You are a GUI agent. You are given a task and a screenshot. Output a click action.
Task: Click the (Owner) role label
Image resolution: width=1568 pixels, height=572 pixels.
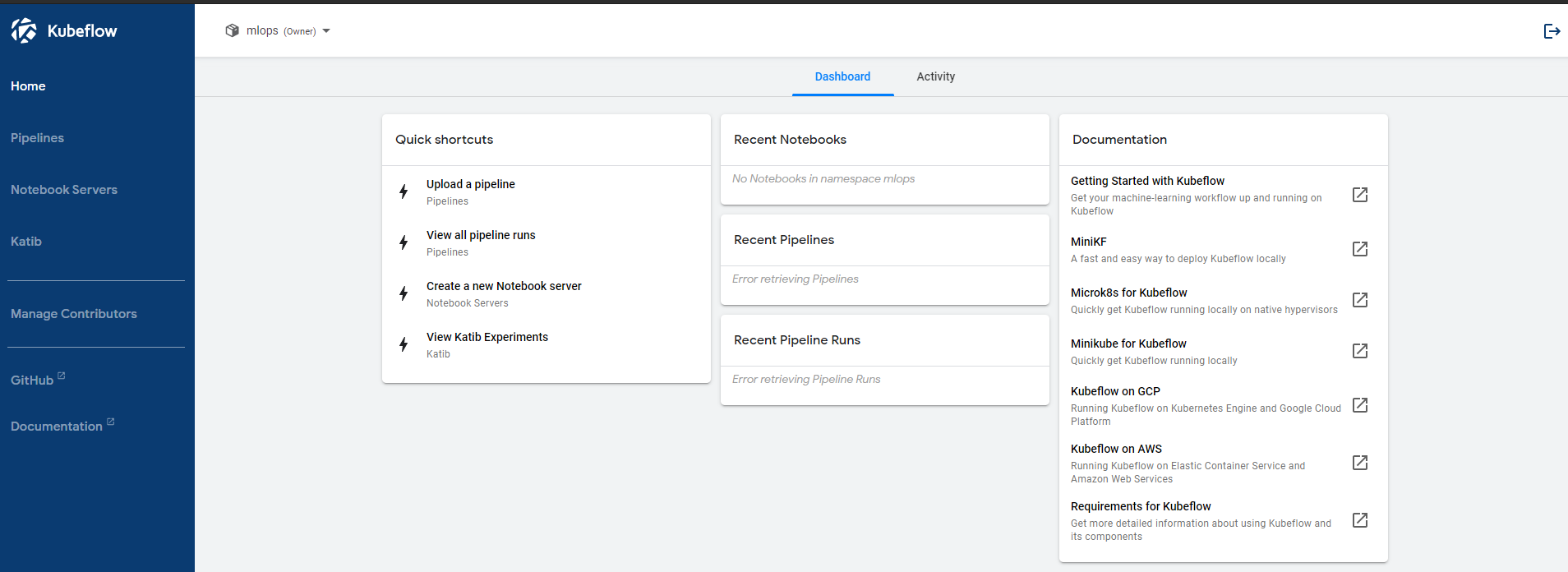300,31
